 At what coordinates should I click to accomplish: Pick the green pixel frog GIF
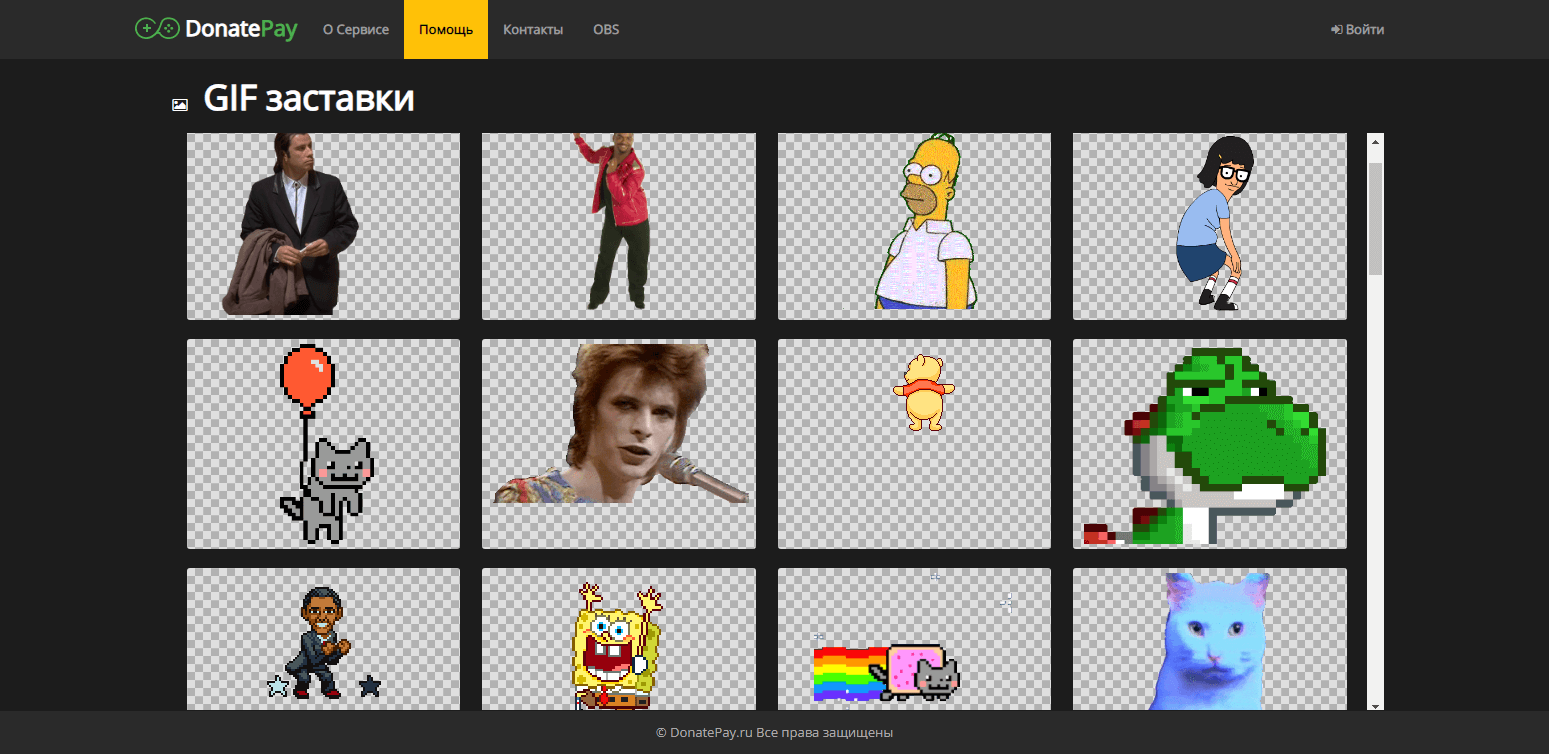click(x=1209, y=443)
